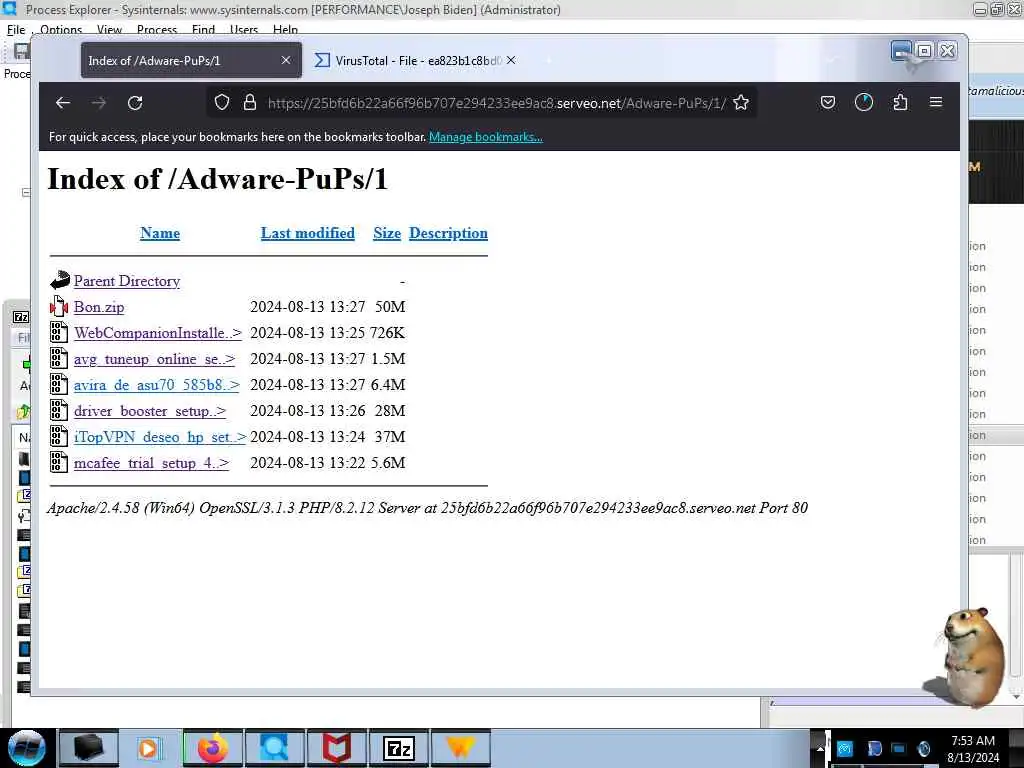The width and height of the screenshot is (1024, 768).
Task: Open the Process Explorer taskbar icon
Action: point(274,748)
